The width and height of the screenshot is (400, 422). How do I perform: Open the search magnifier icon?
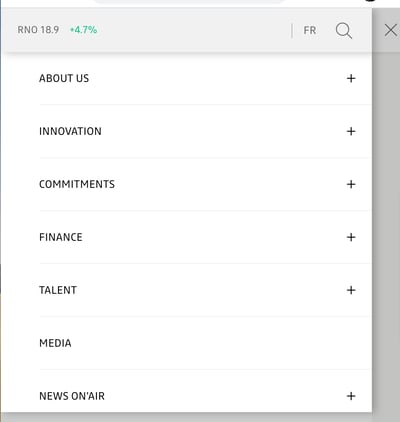point(344,31)
